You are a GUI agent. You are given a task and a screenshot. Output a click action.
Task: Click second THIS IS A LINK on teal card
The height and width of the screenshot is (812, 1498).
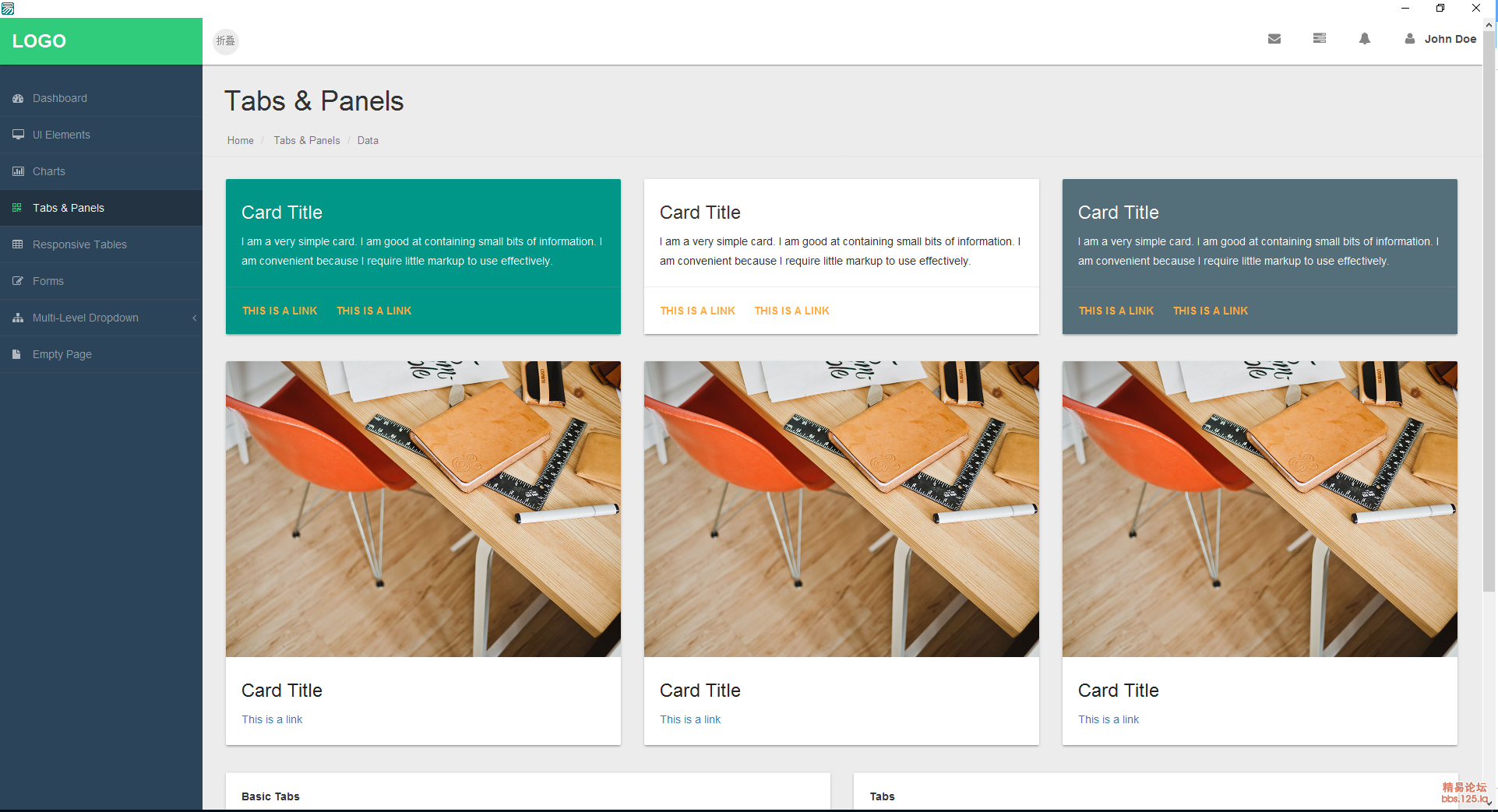[x=374, y=311]
